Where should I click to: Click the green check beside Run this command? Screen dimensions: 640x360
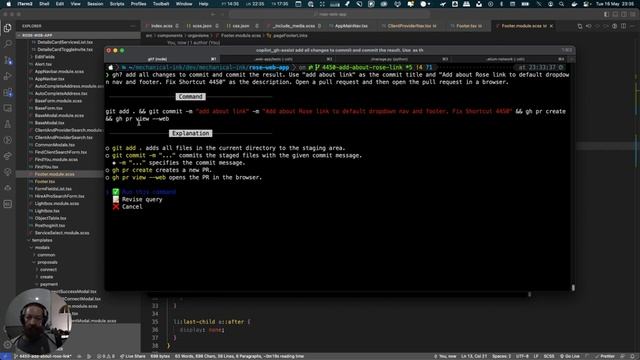[x=116, y=192]
